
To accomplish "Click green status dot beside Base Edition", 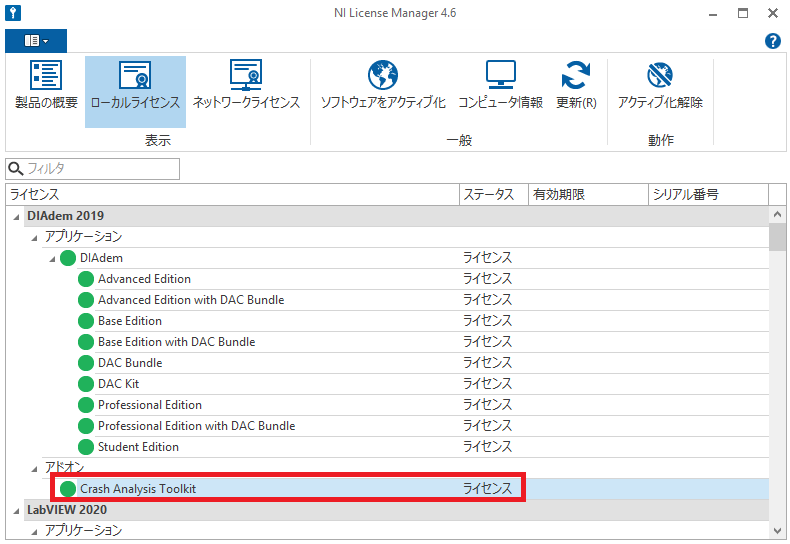I will point(86,321).
